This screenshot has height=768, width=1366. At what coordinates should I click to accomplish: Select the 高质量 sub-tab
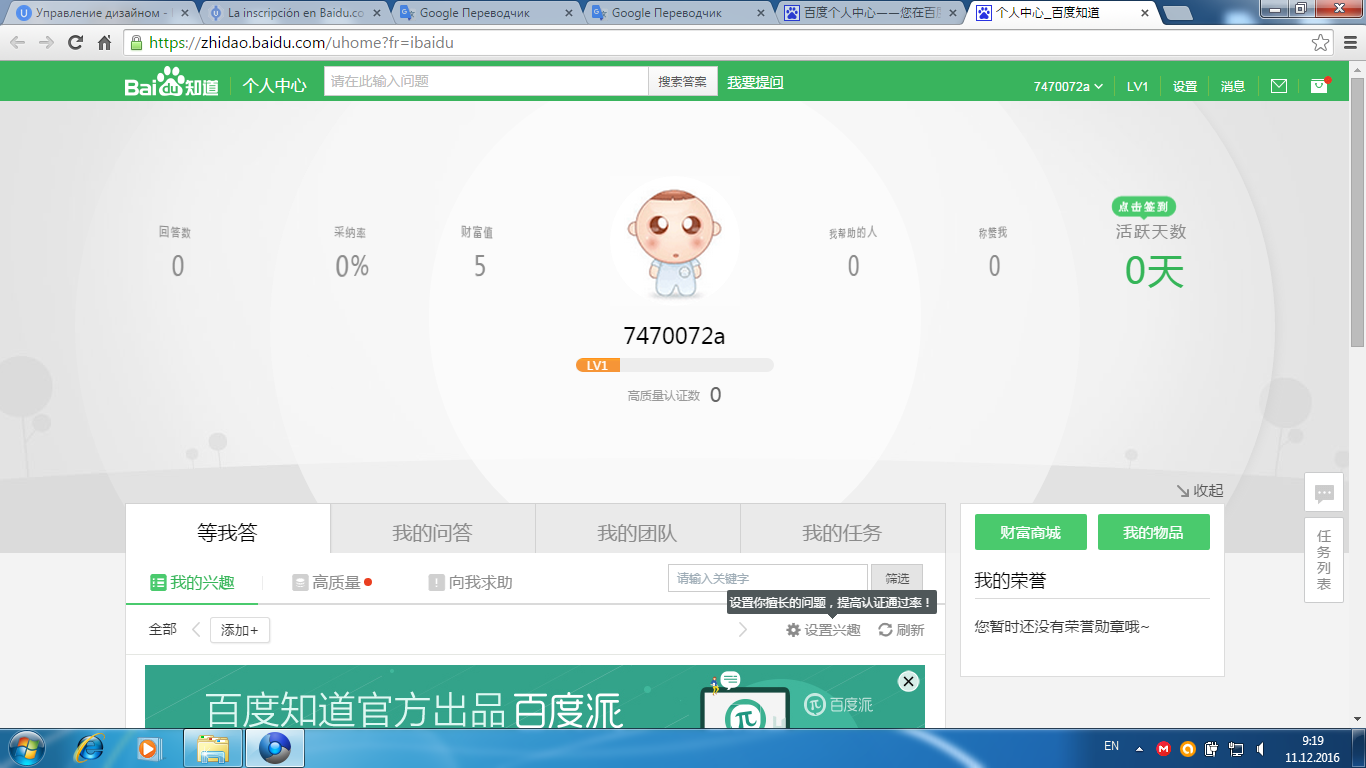pos(332,582)
